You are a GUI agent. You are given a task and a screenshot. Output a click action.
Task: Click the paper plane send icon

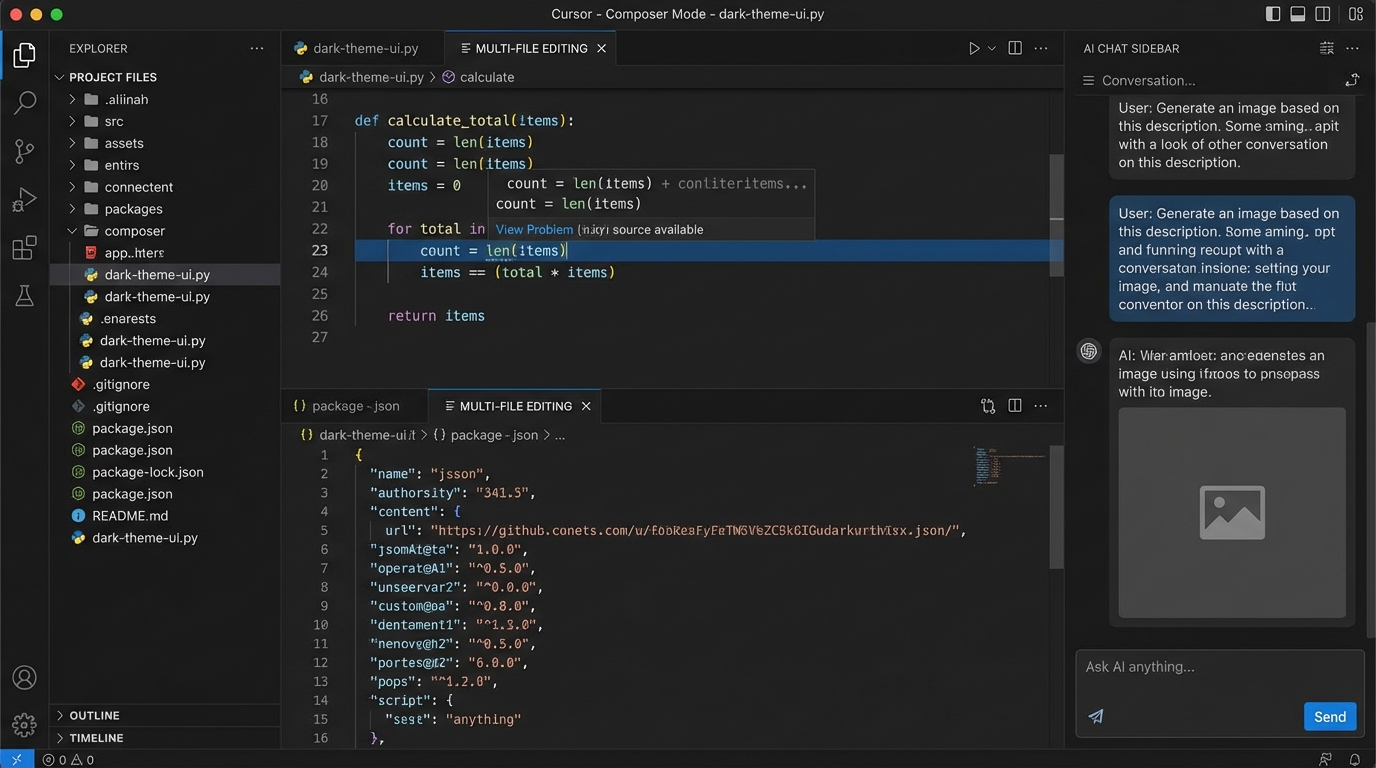(1095, 716)
